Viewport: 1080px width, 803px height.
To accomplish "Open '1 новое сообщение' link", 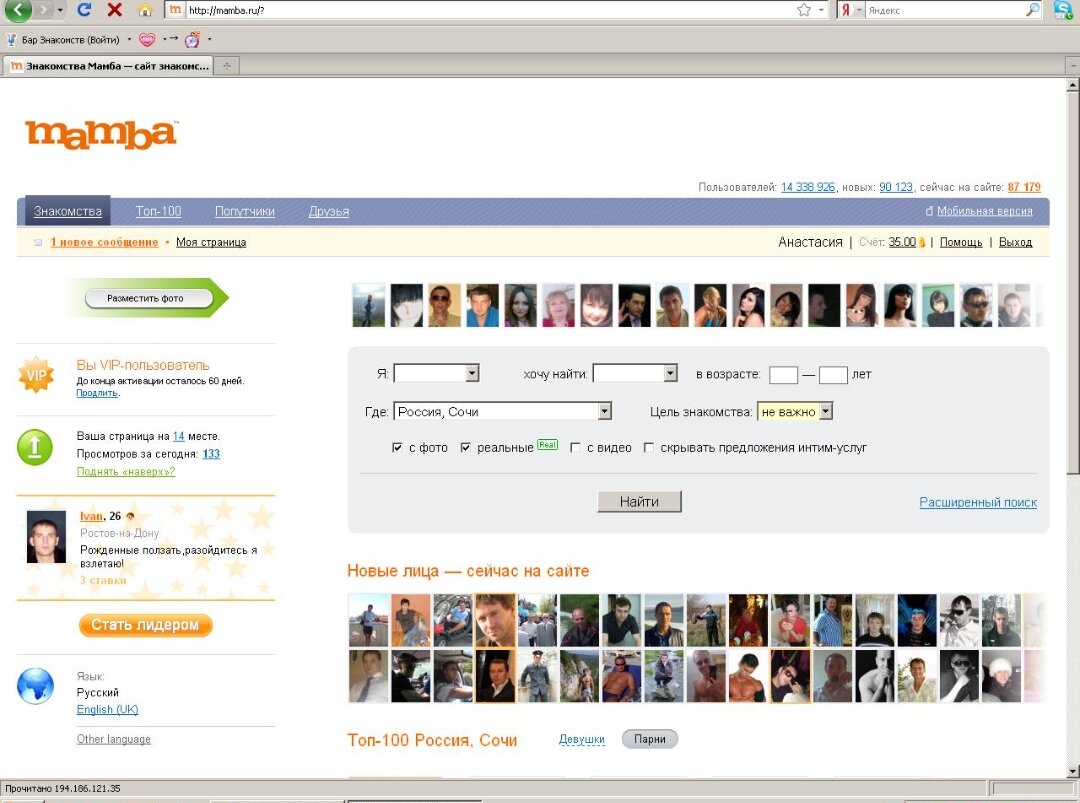I will point(104,242).
